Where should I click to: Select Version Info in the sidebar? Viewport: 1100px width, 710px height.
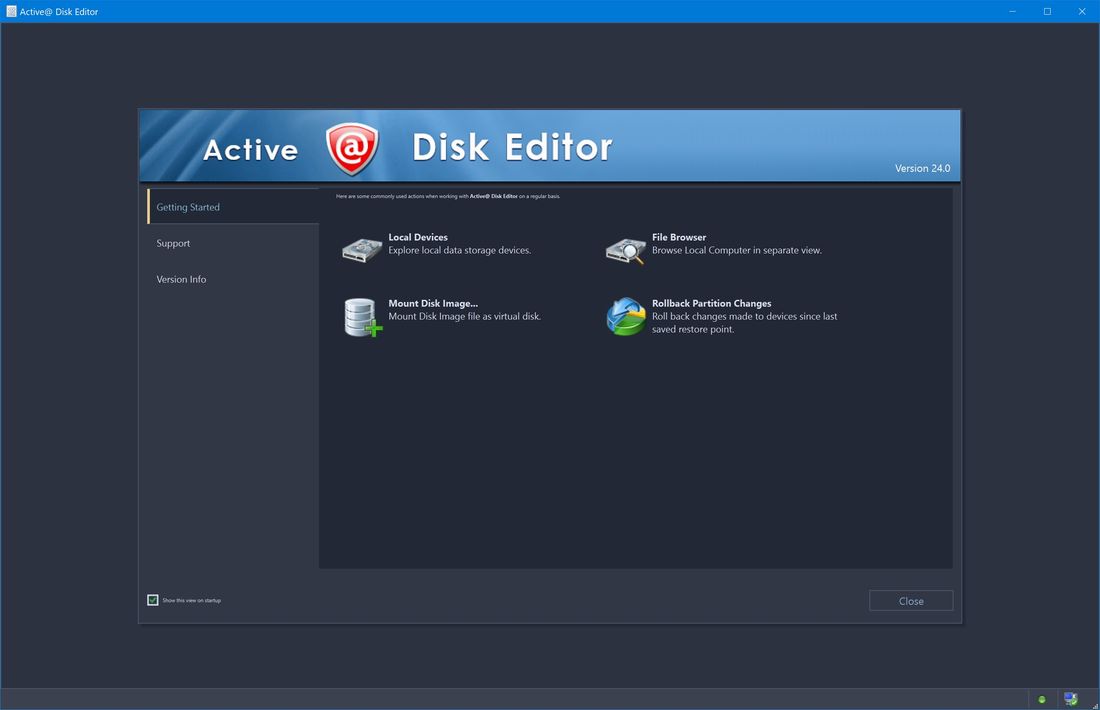coord(181,279)
